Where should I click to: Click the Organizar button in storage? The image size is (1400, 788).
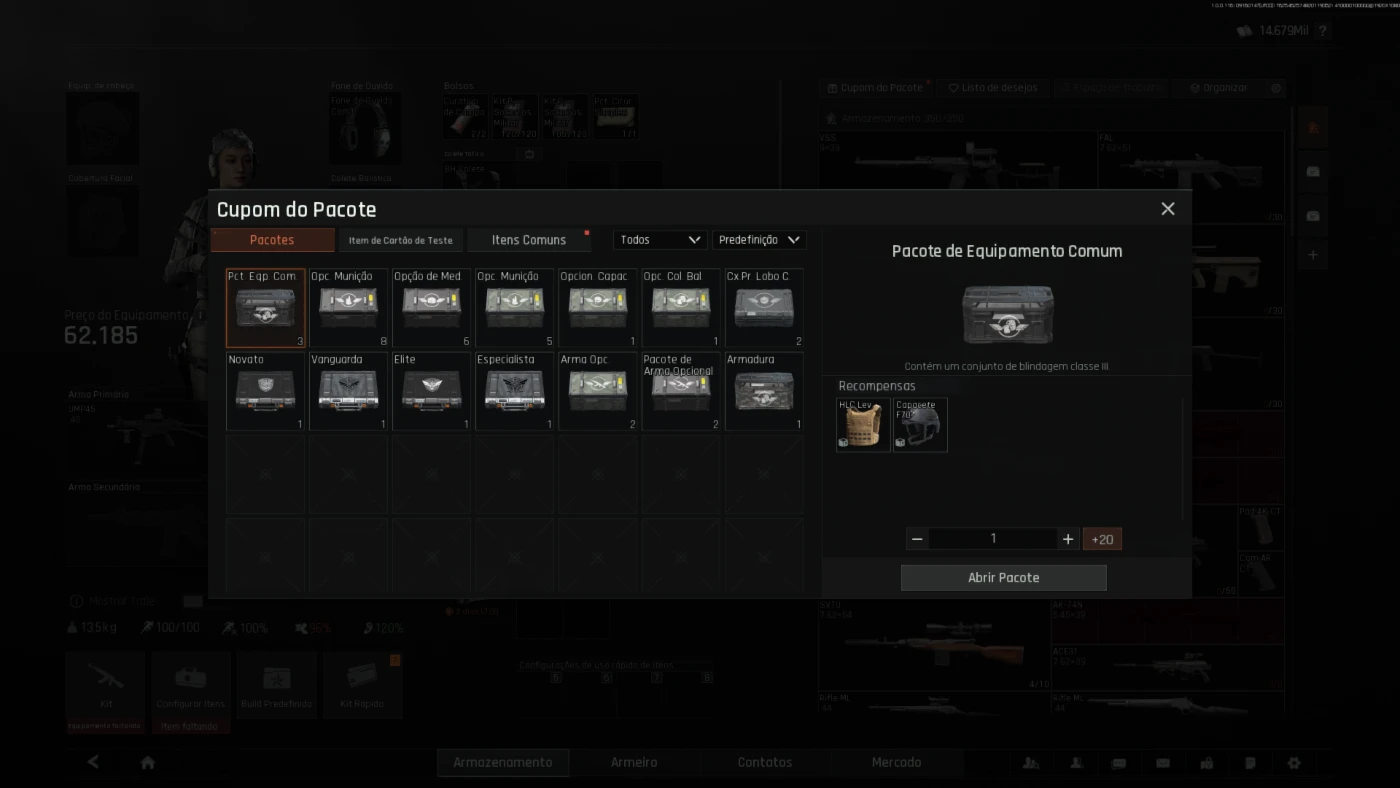[x=1219, y=88]
